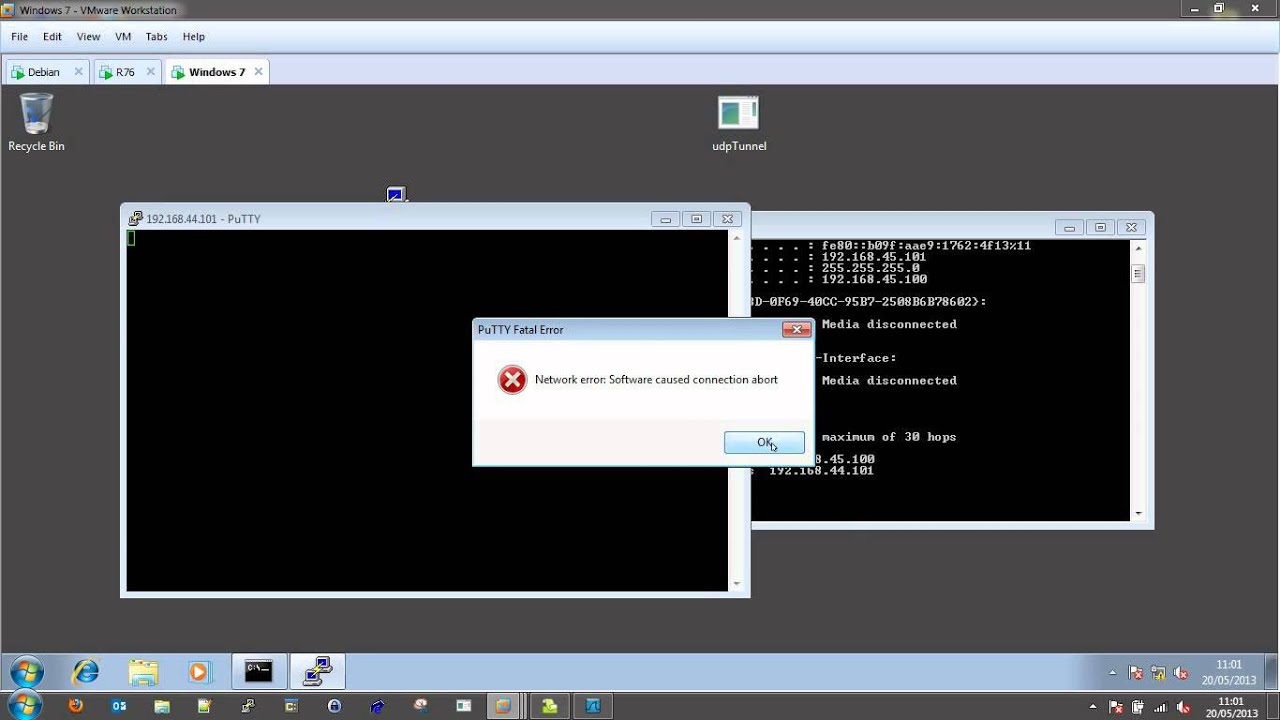Select the Recycle Bin desktop icon

click(x=36, y=122)
